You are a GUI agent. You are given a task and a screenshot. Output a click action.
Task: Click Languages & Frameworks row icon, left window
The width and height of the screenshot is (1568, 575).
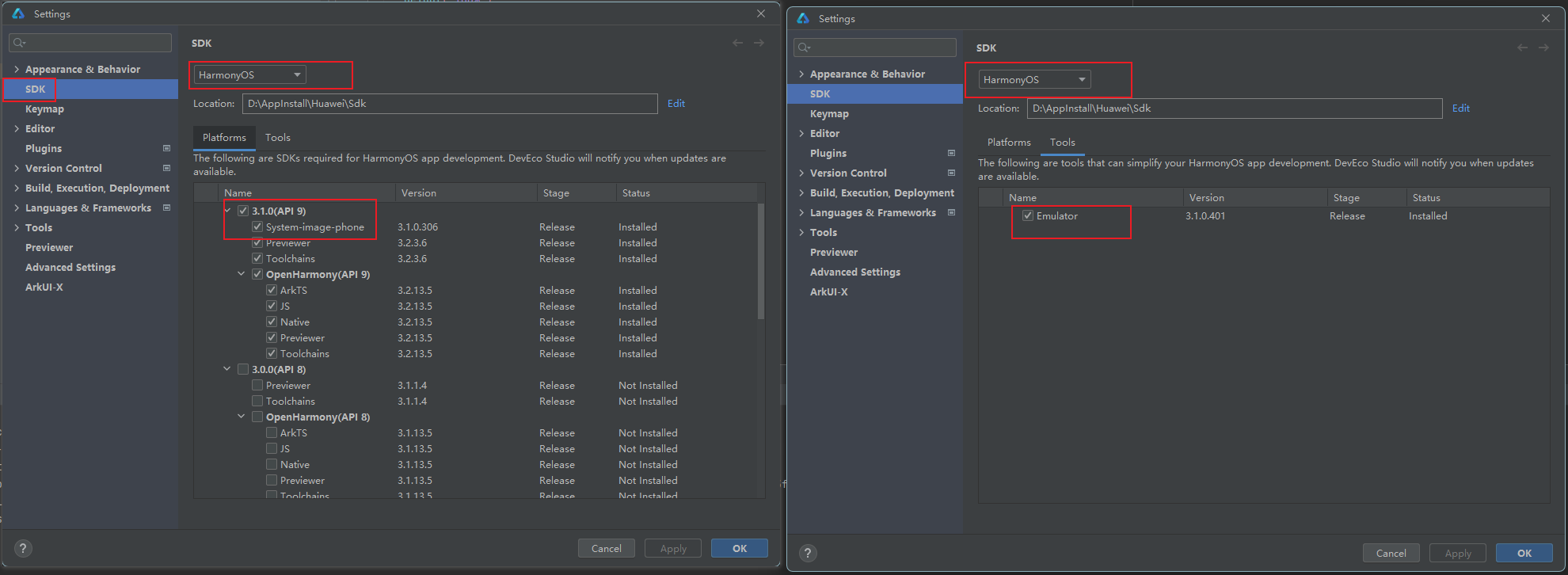(x=166, y=208)
